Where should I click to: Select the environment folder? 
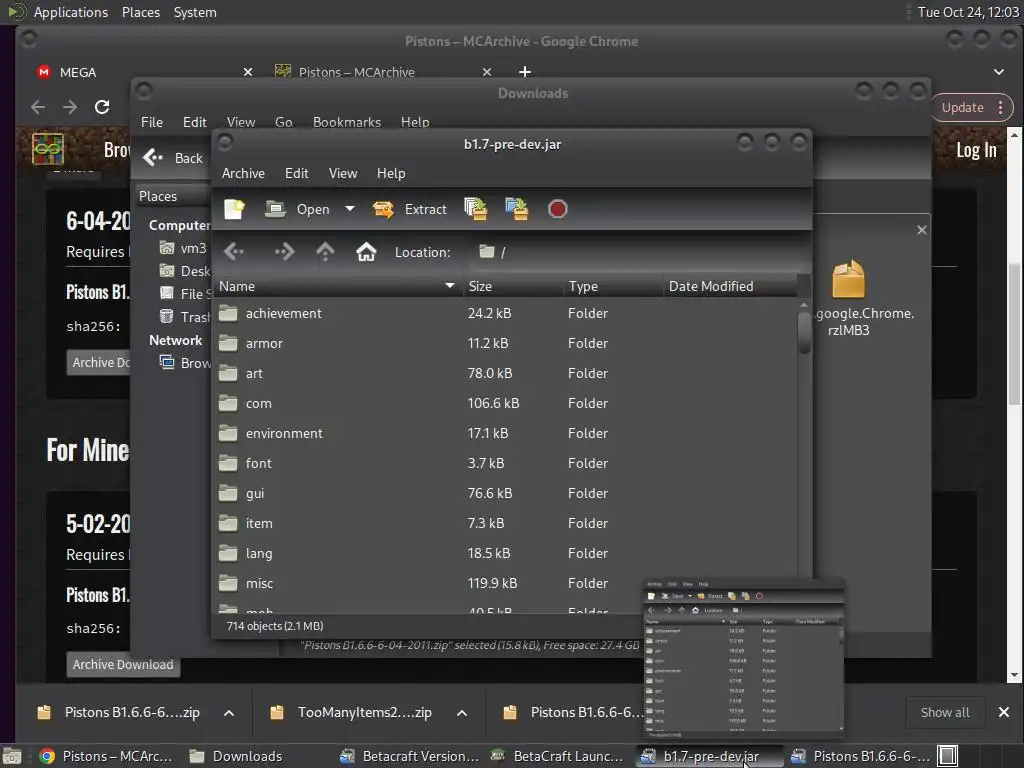click(505, 434)
